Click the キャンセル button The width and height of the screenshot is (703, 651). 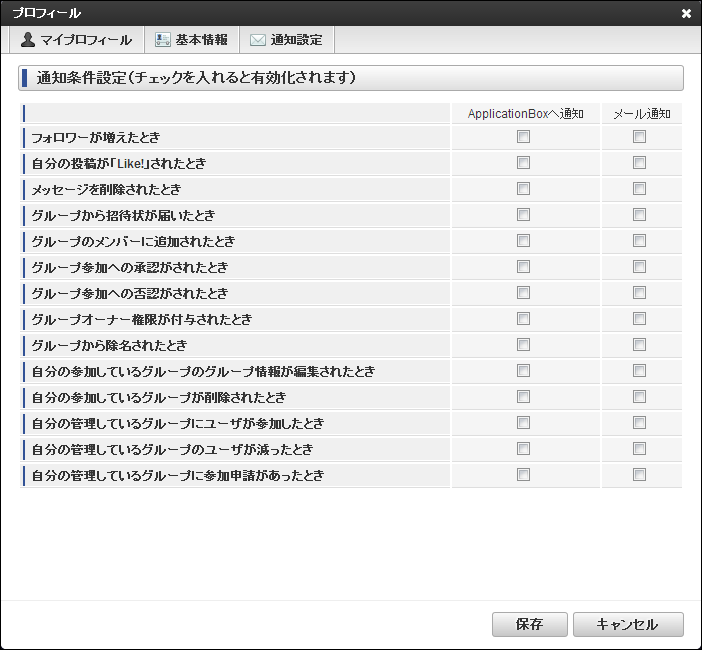click(628, 624)
